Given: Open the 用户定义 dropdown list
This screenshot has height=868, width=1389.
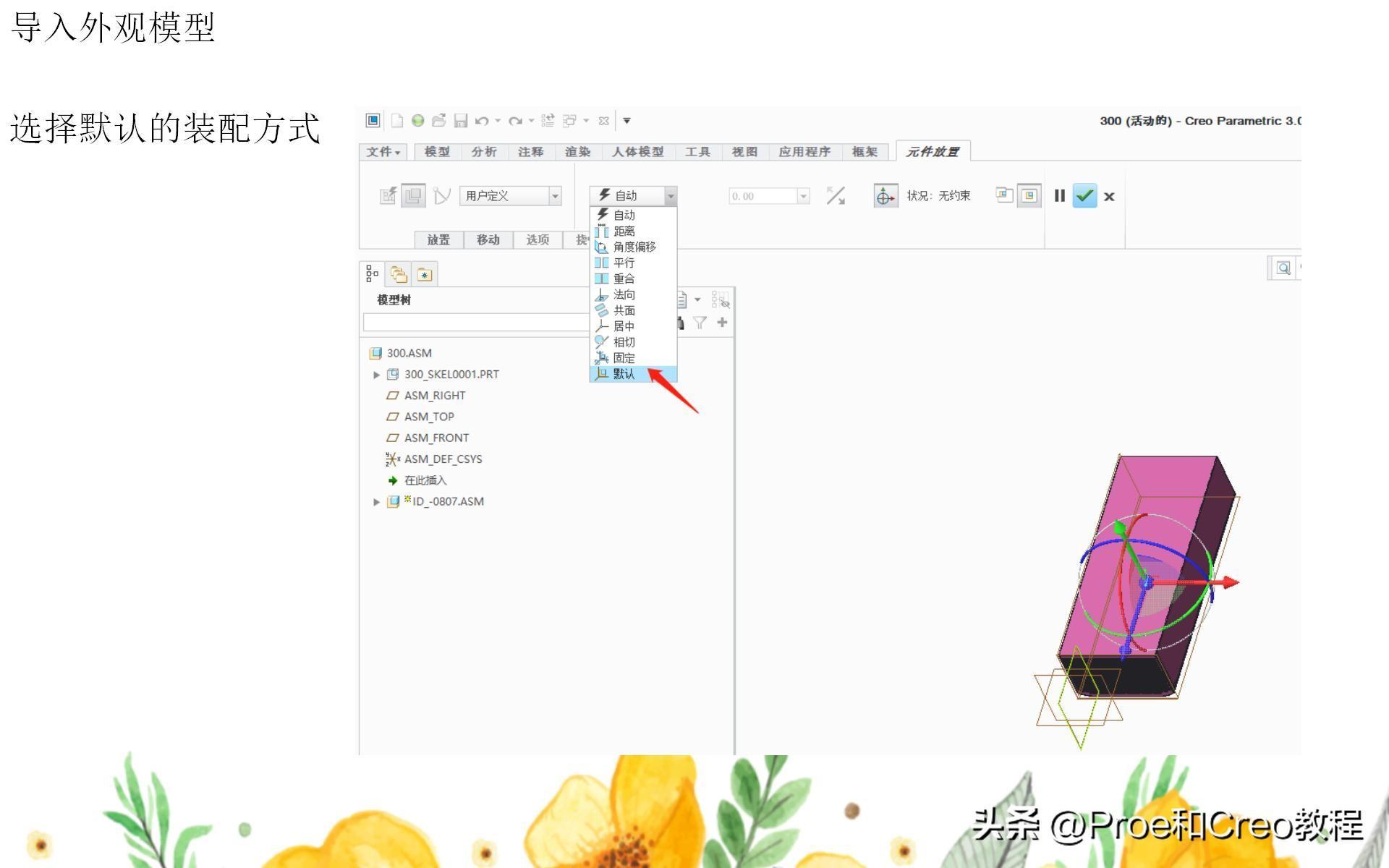Looking at the screenshot, I should tap(554, 195).
